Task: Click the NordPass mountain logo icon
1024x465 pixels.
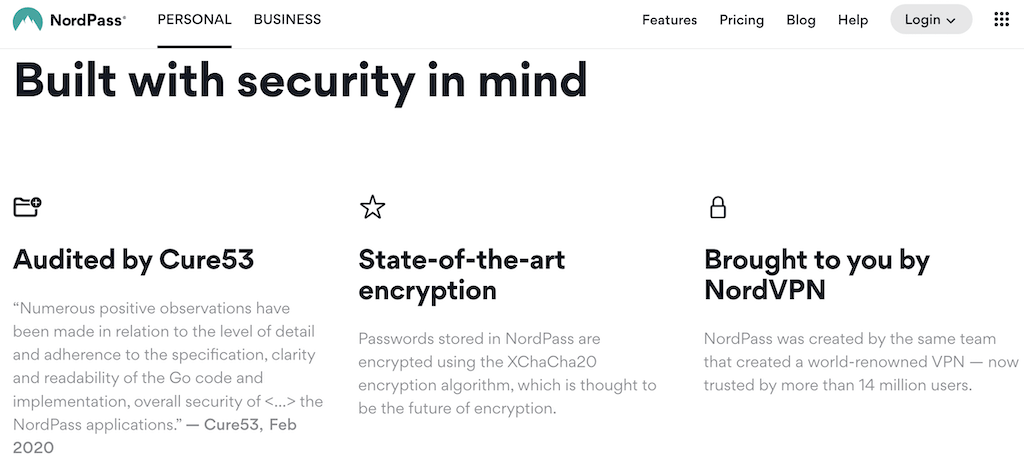Action: (27, 20)
